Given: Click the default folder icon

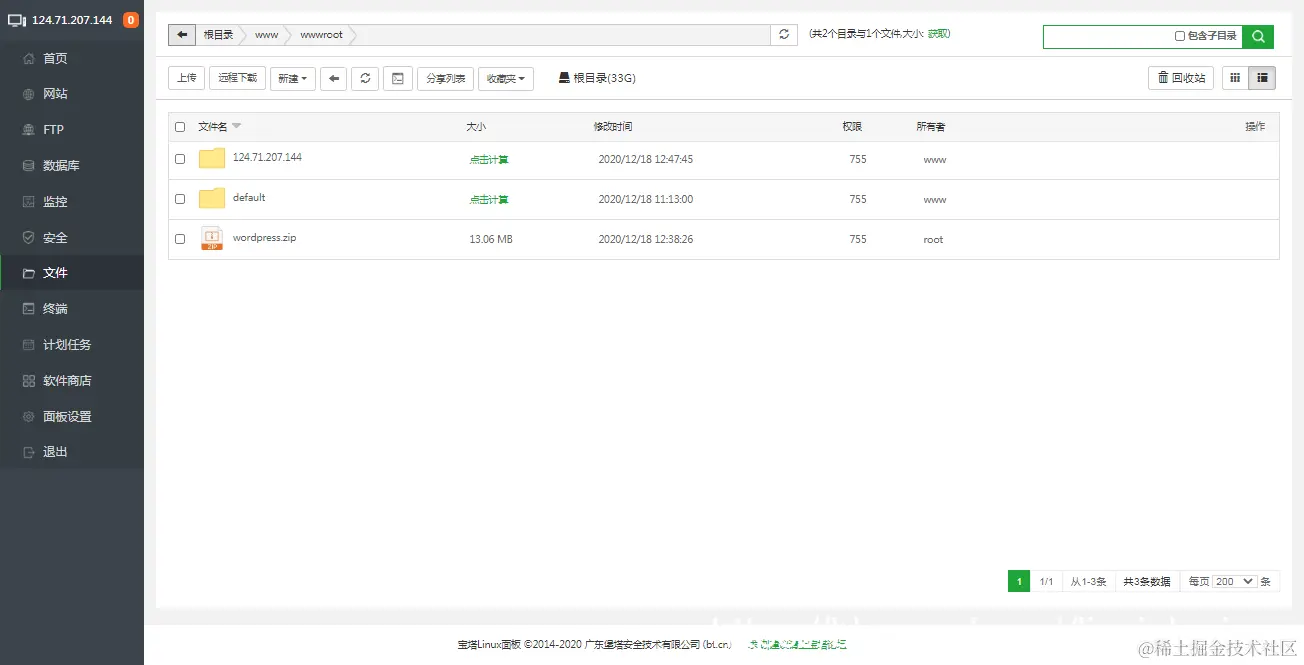Looking at the screenshot, I should 212,199.
